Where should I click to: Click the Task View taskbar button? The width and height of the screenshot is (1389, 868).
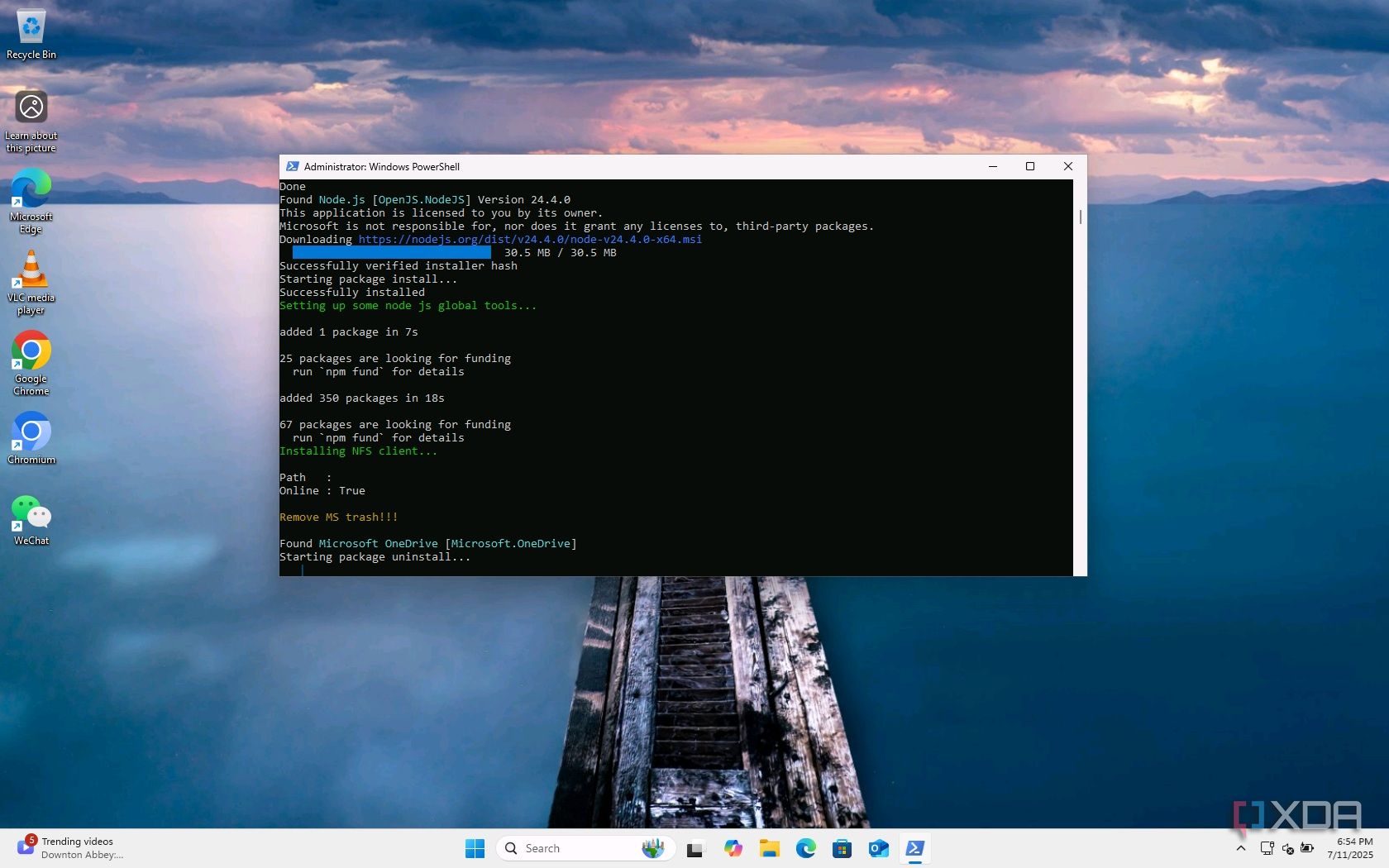click(694, 849)
